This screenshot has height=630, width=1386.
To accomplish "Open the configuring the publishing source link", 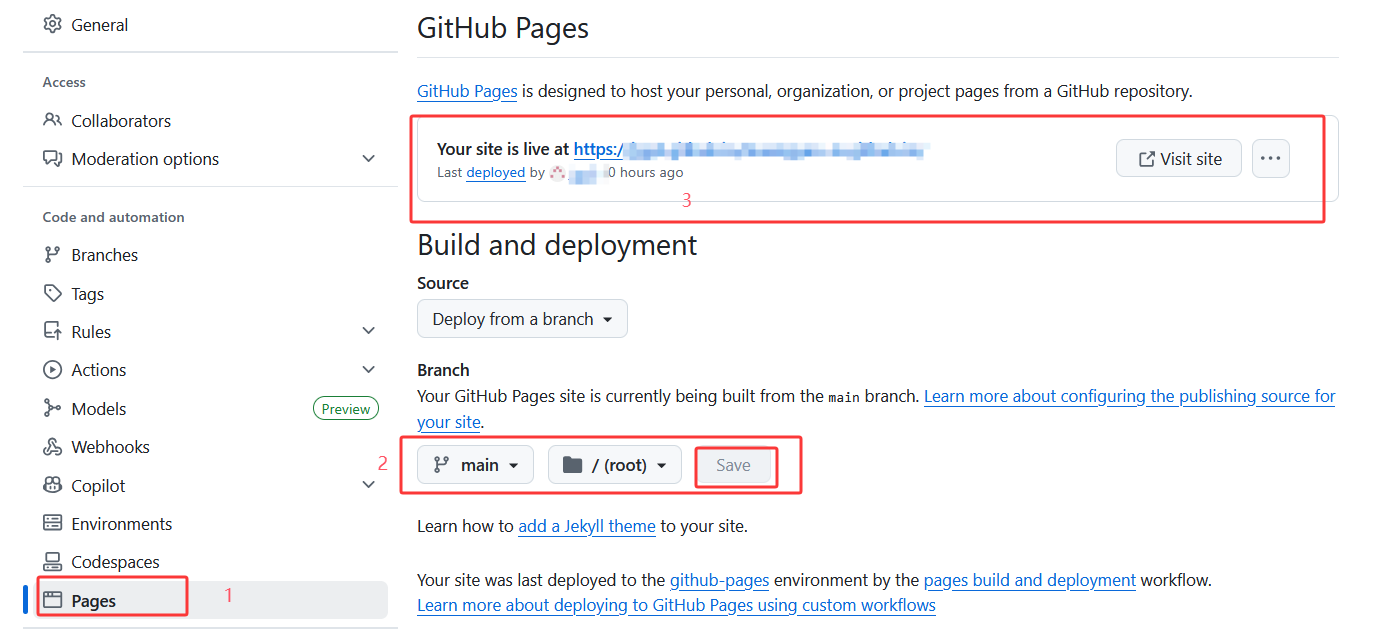I will (x=1129, y=396).
